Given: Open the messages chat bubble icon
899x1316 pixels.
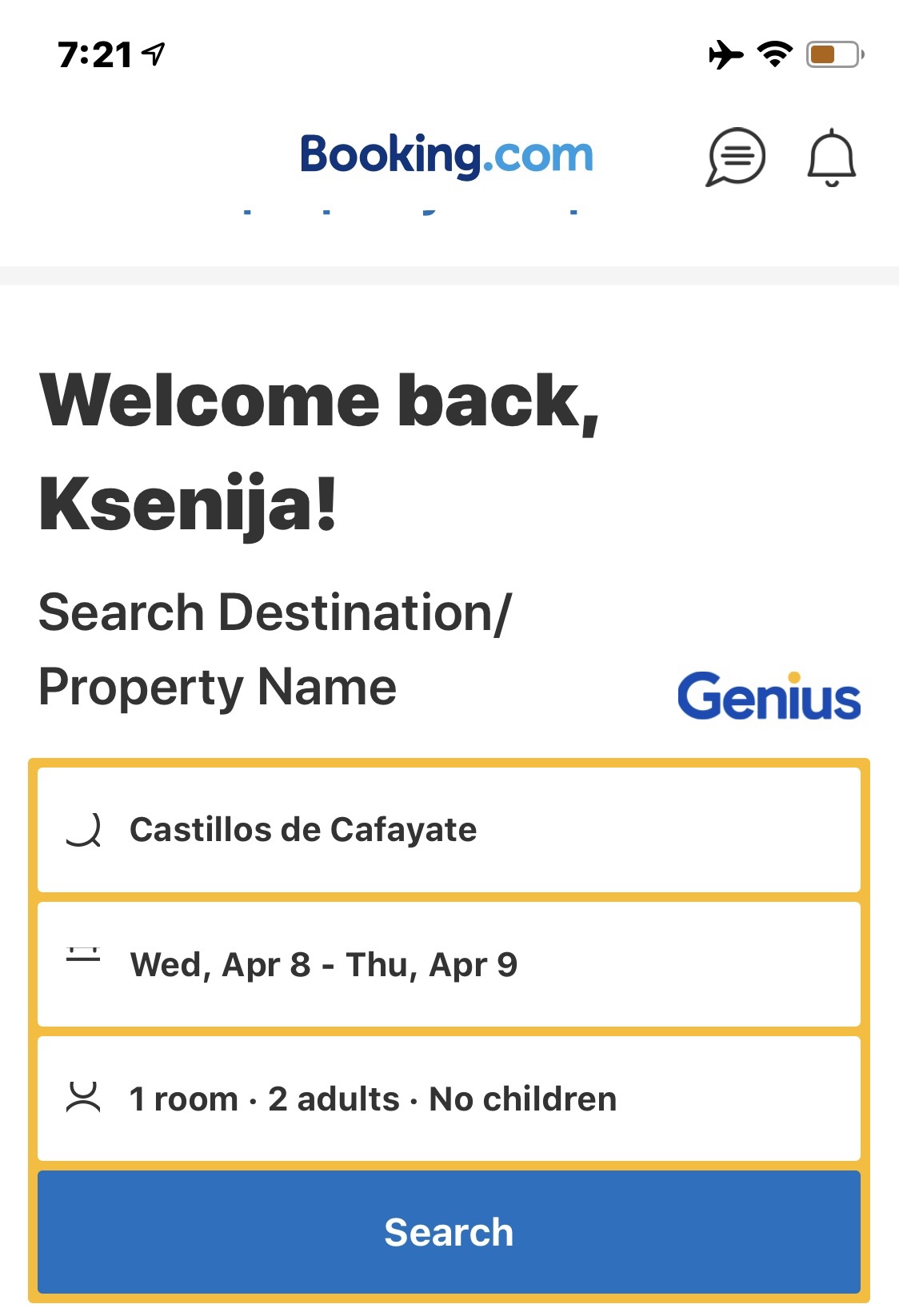Looking at the screenshot, I should [736, 157].
